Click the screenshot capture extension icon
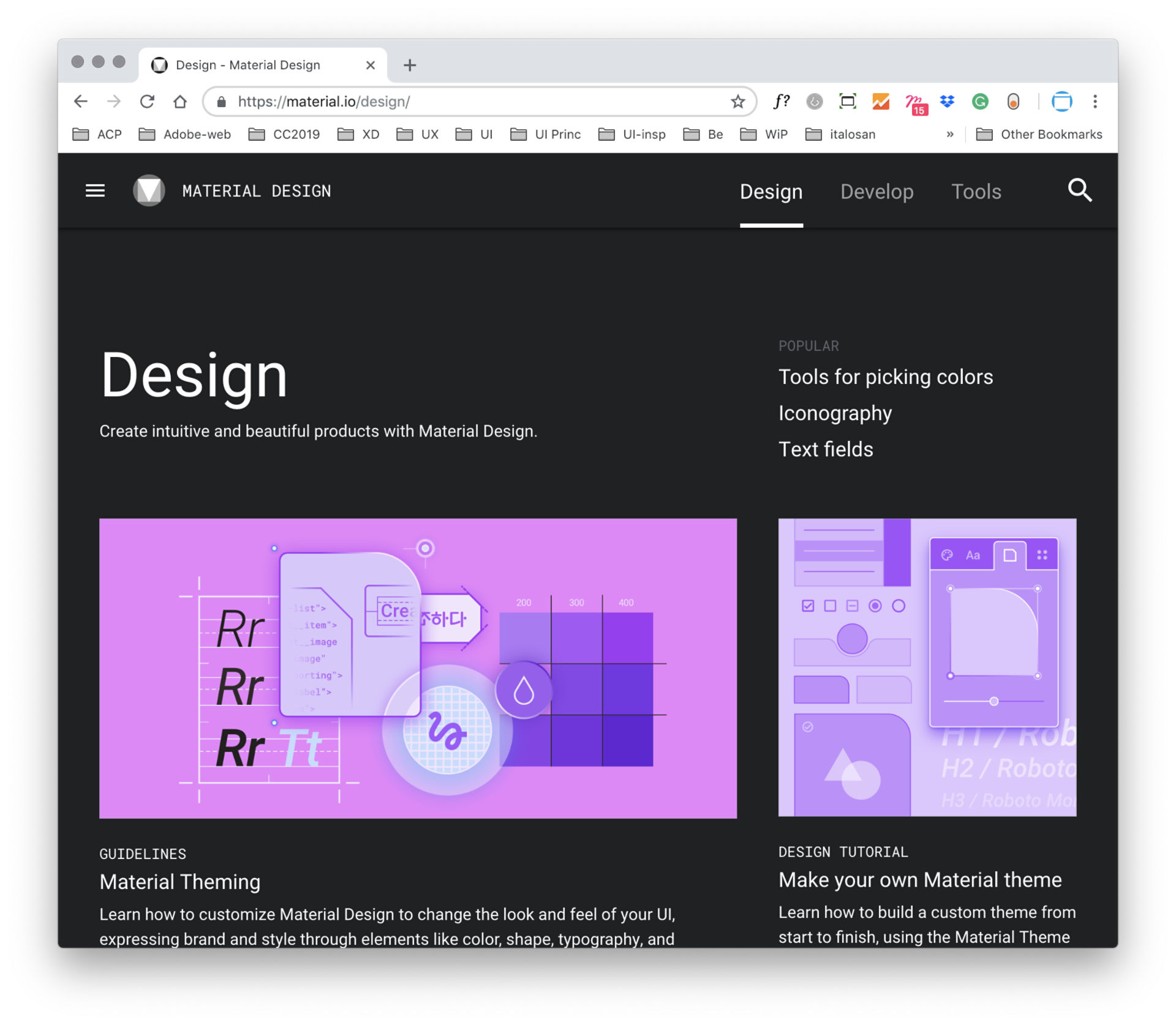Screen dimensions: 1176x1025 pos(847,102)
